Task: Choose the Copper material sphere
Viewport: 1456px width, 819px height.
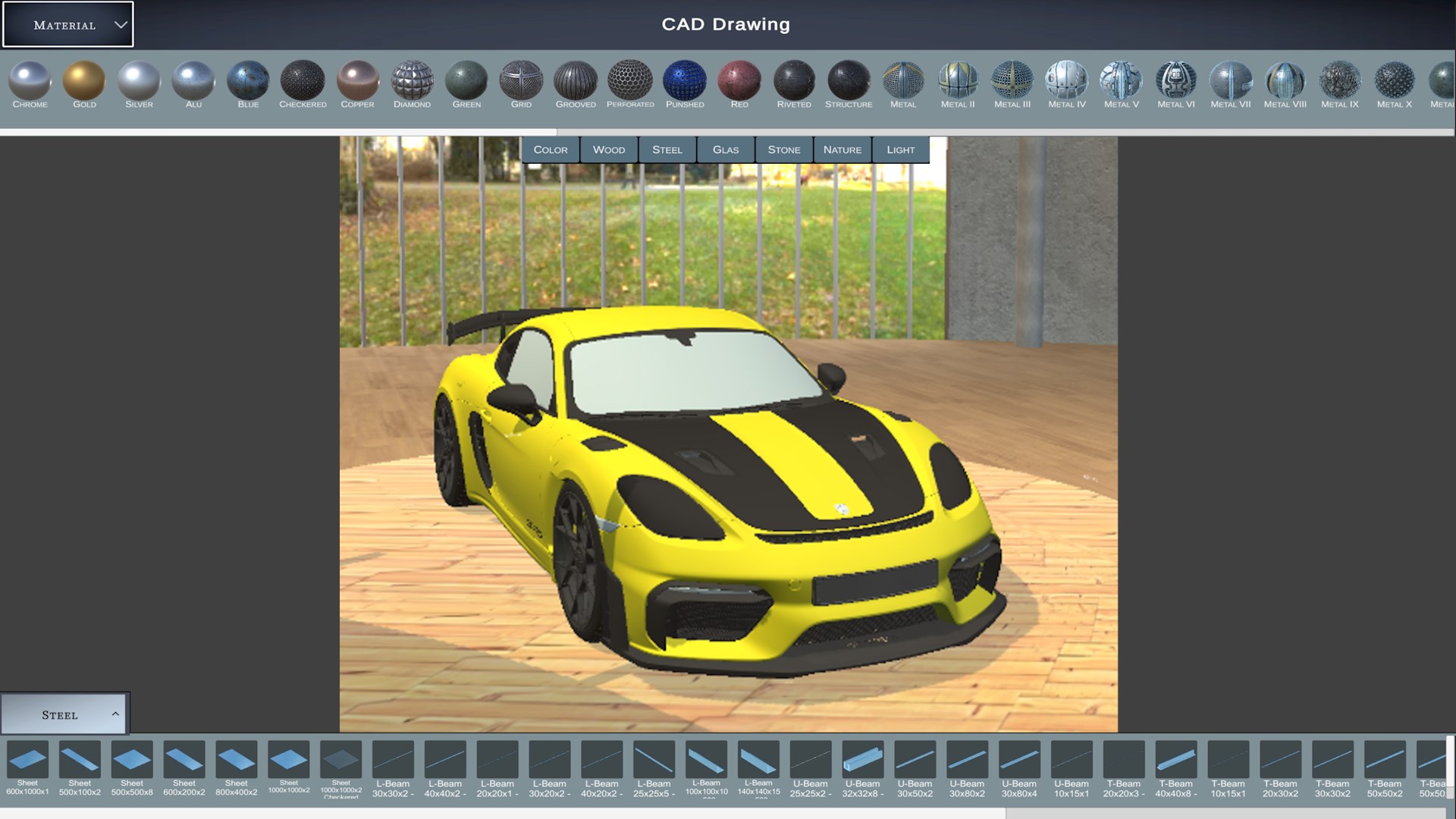Action: (357, 80)
